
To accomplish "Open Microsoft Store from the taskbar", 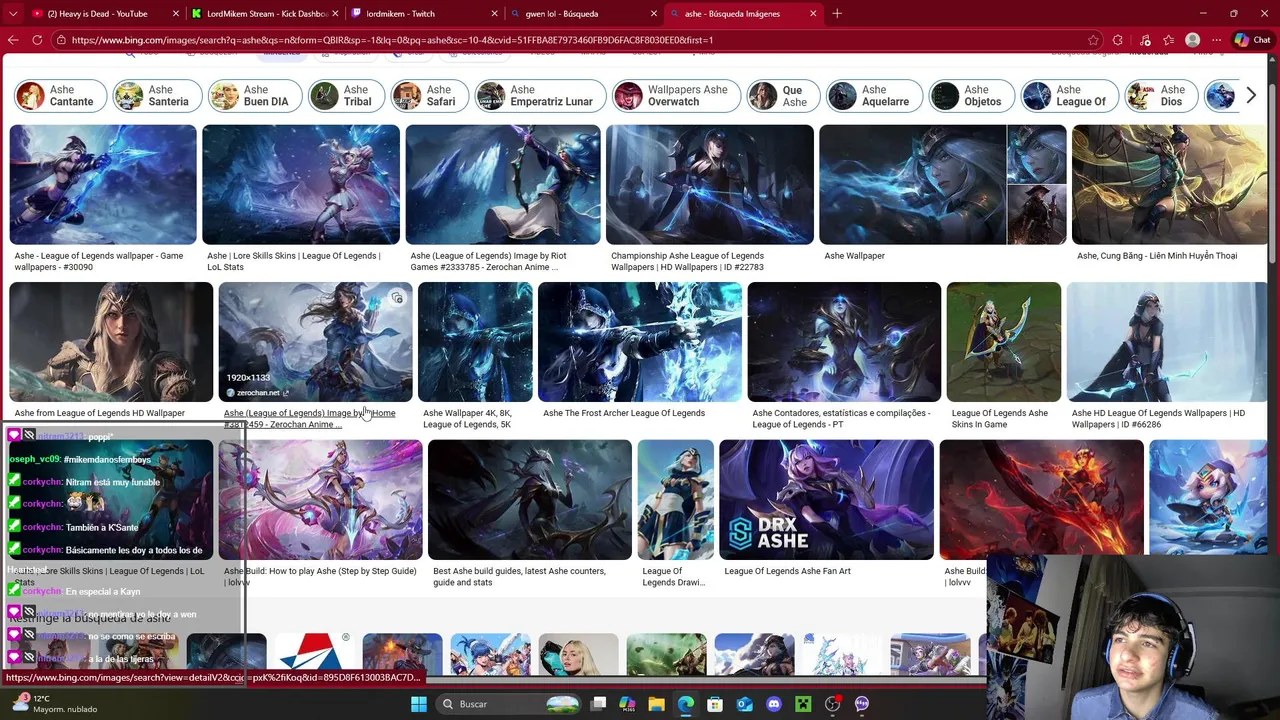I will (715, 704).
